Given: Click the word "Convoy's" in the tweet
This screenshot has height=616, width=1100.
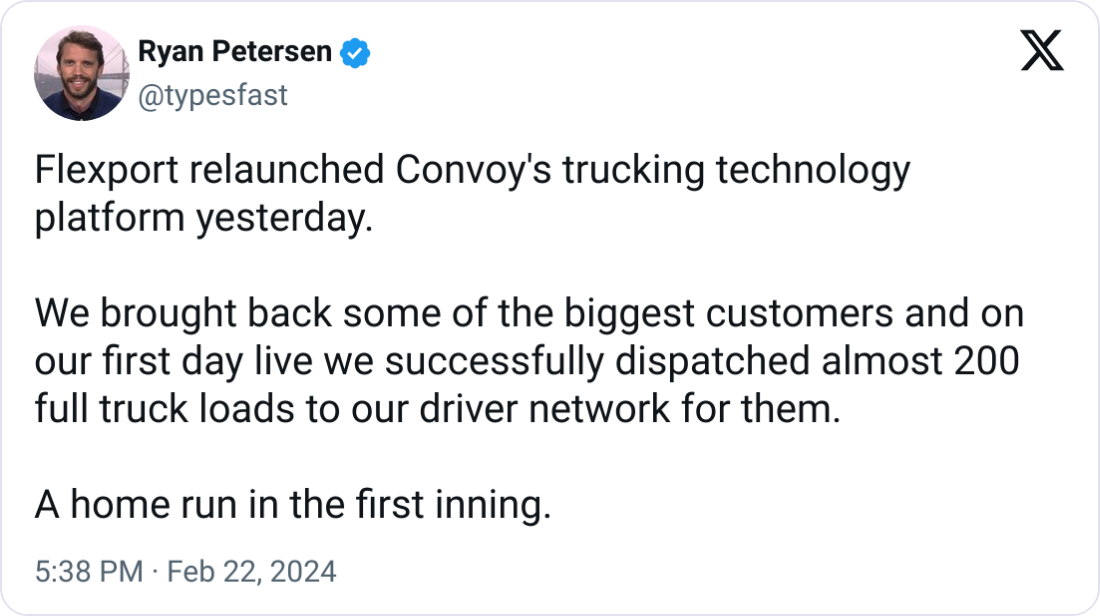Looking at the screenshot, I should (x=475, y=171).
